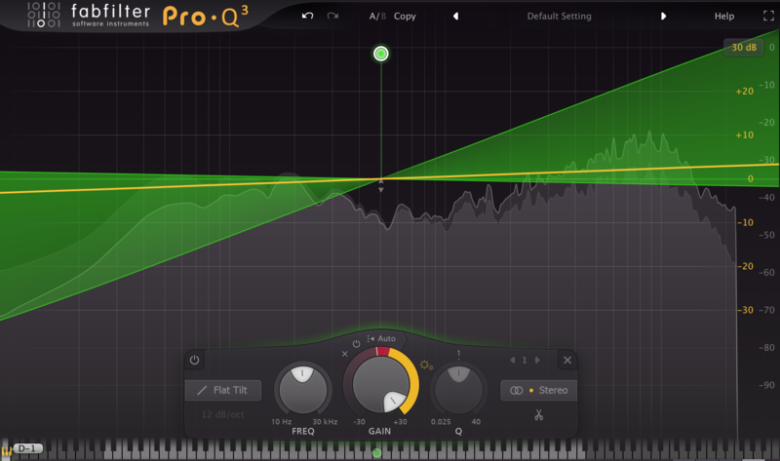Enter full screen mode icon
The height and width of the screenshot is (461, 780).
pyautogui.click(x=769, y=16)
